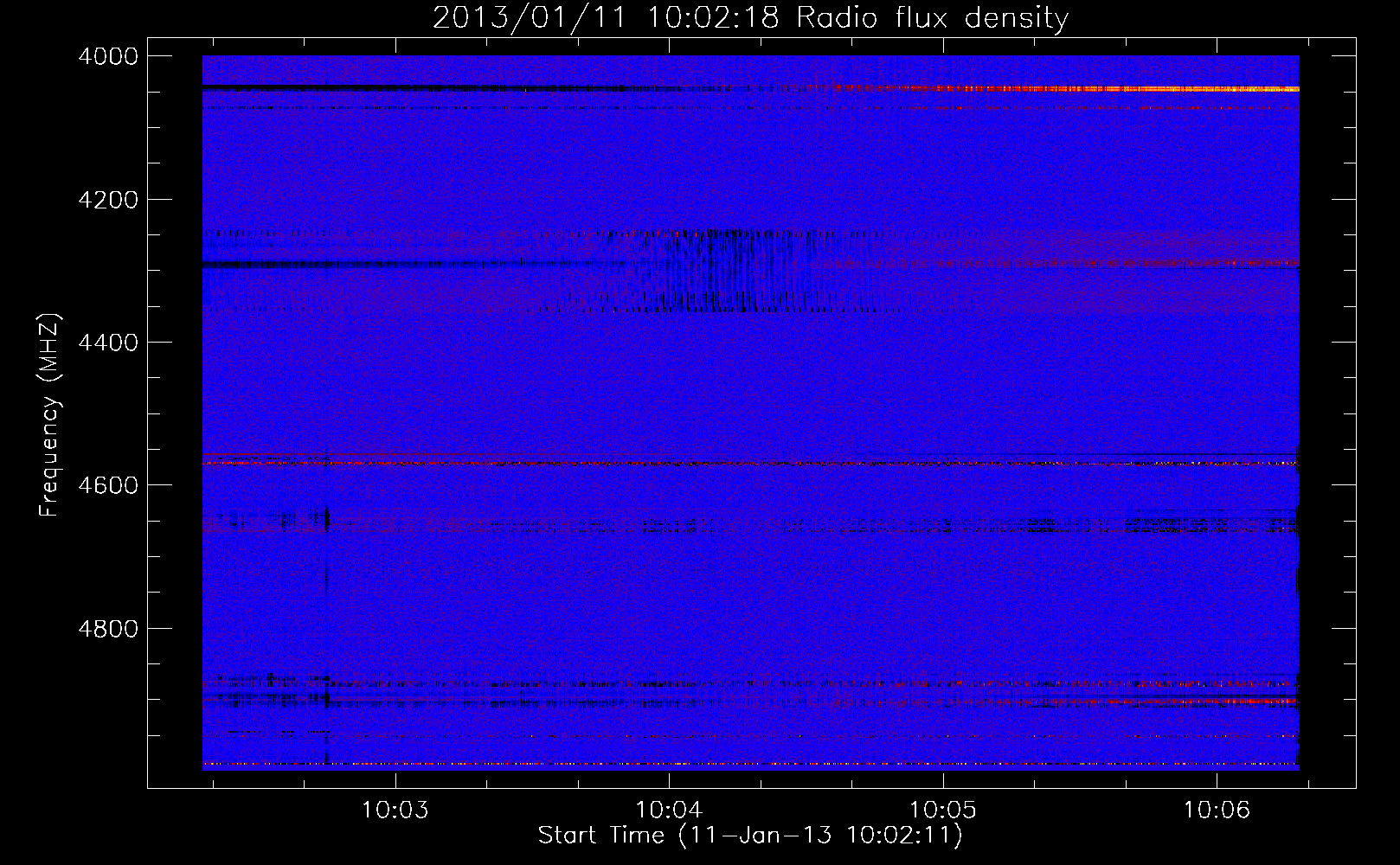Click the '10:03' time axis label
Viewport: 1400px width, 865px height.
click(395, 811)
